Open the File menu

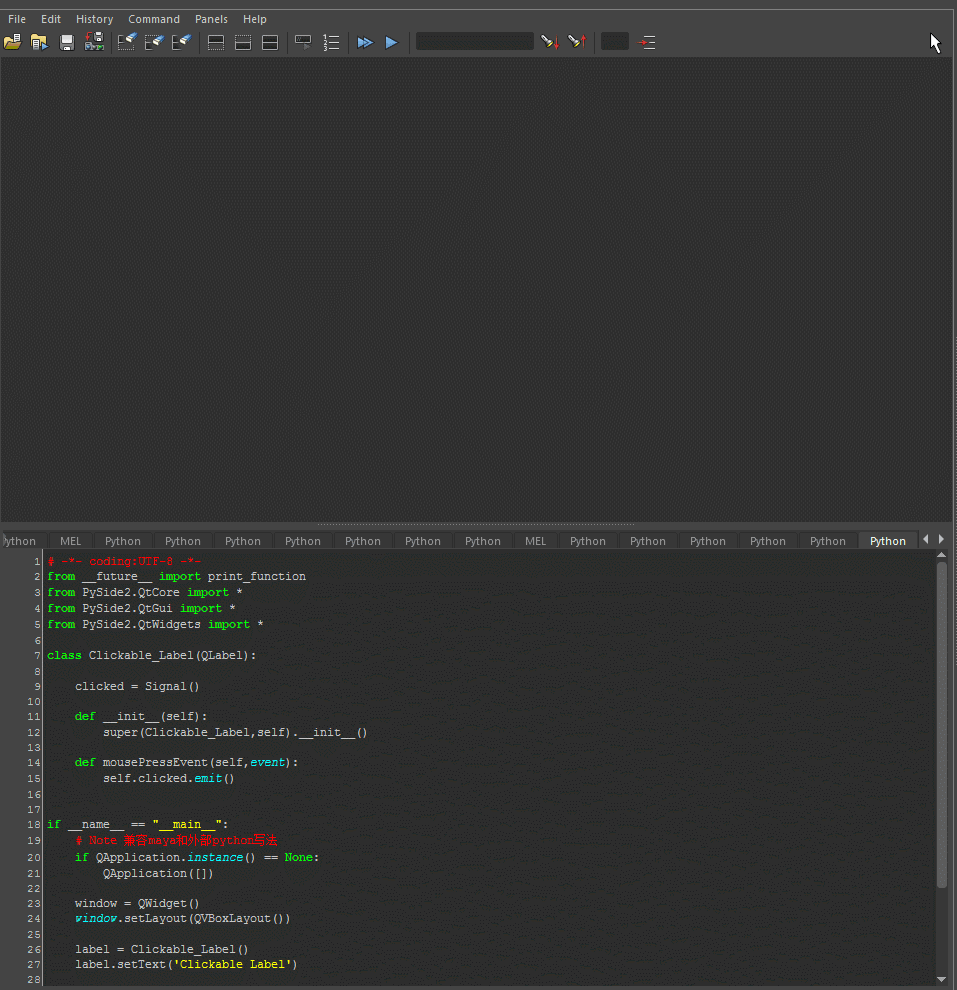pos(17,19)
